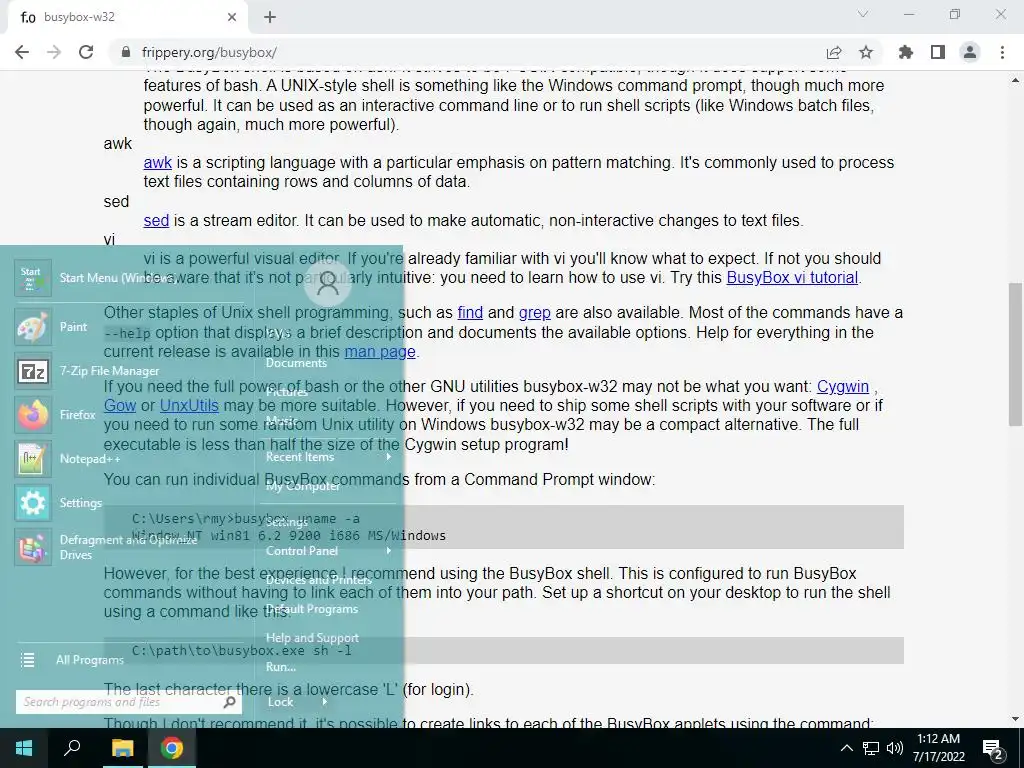Bookmark this page with the star
This screenshot has width=1024, height=768.
coord(866,52)
